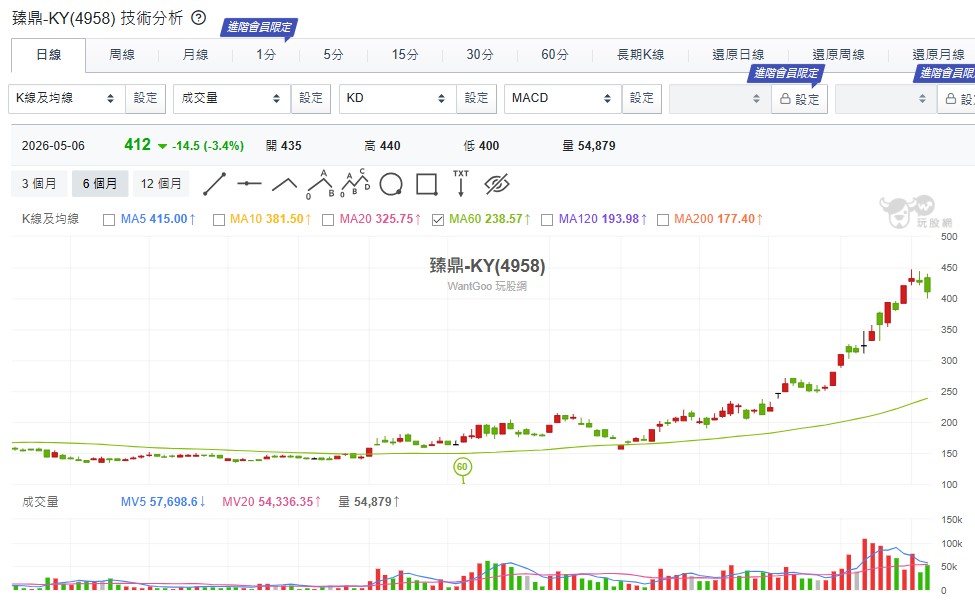The width and height of the screenshot is (975, 600).
Task: Click the date 2026-05-06
Action: pos(53,146)
